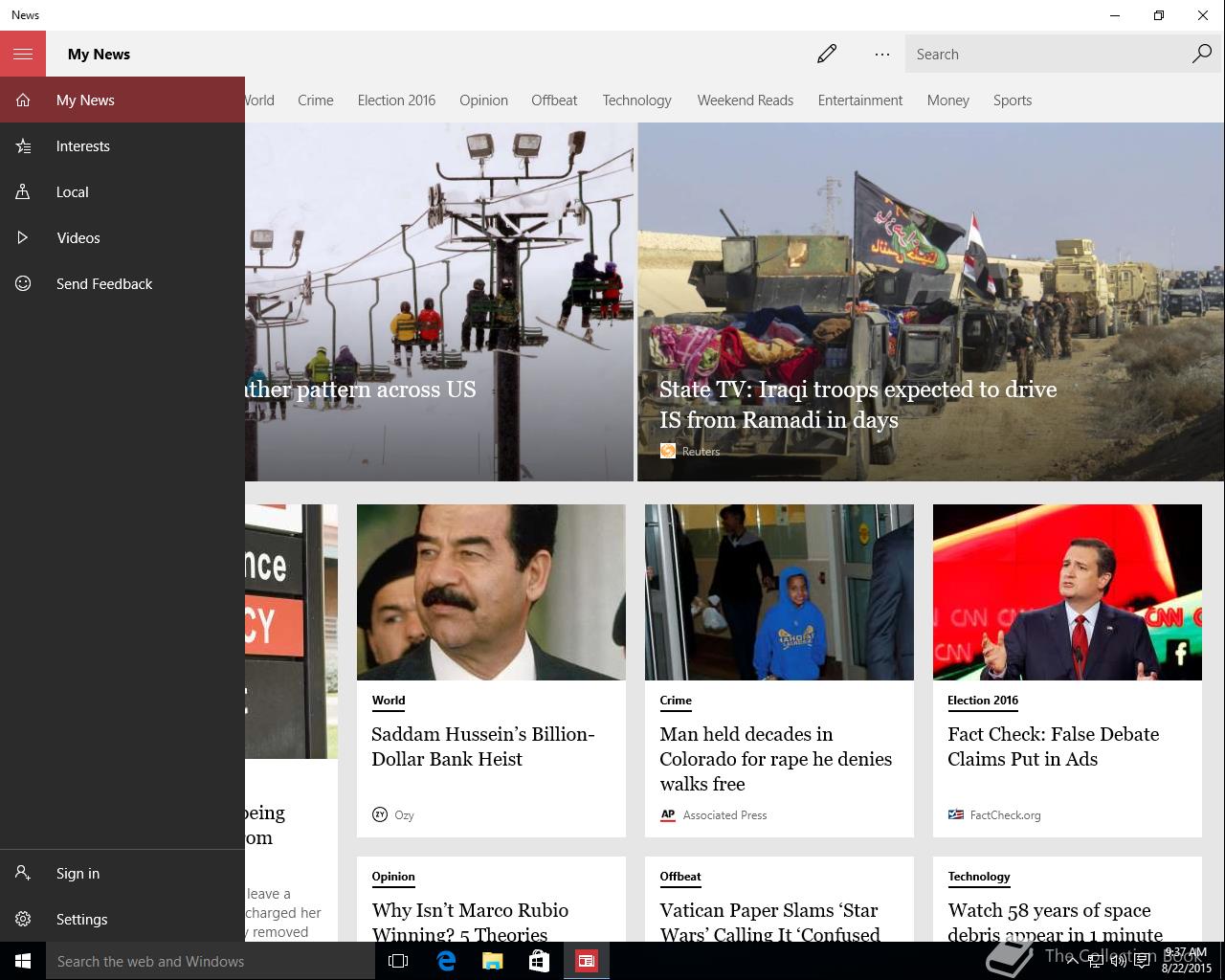Viewport: 1225px width, 980px height.
Task: Click the Send Feedback smiley icon
Action: point(23,283)
